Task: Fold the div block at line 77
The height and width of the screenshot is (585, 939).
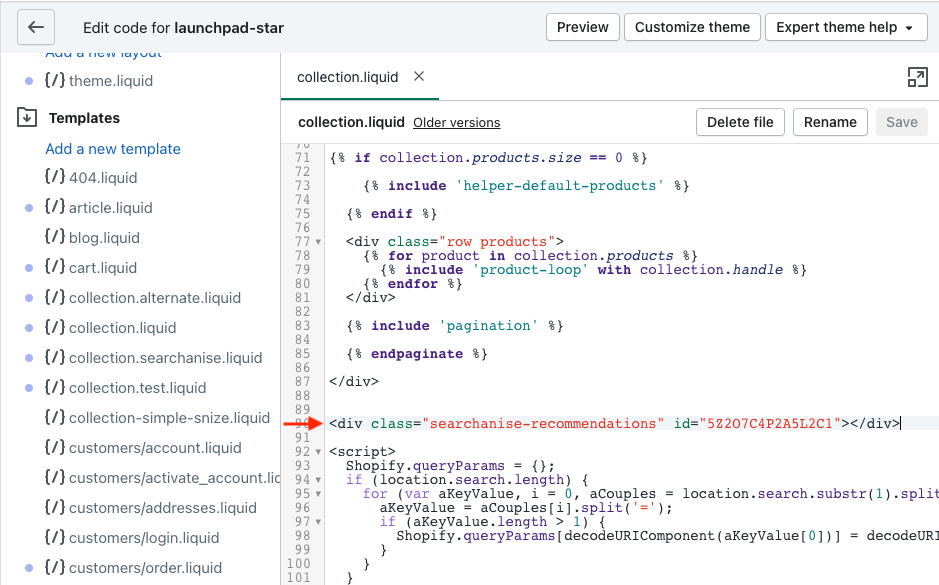Action: pyautogui.click(x=318, y=242)
